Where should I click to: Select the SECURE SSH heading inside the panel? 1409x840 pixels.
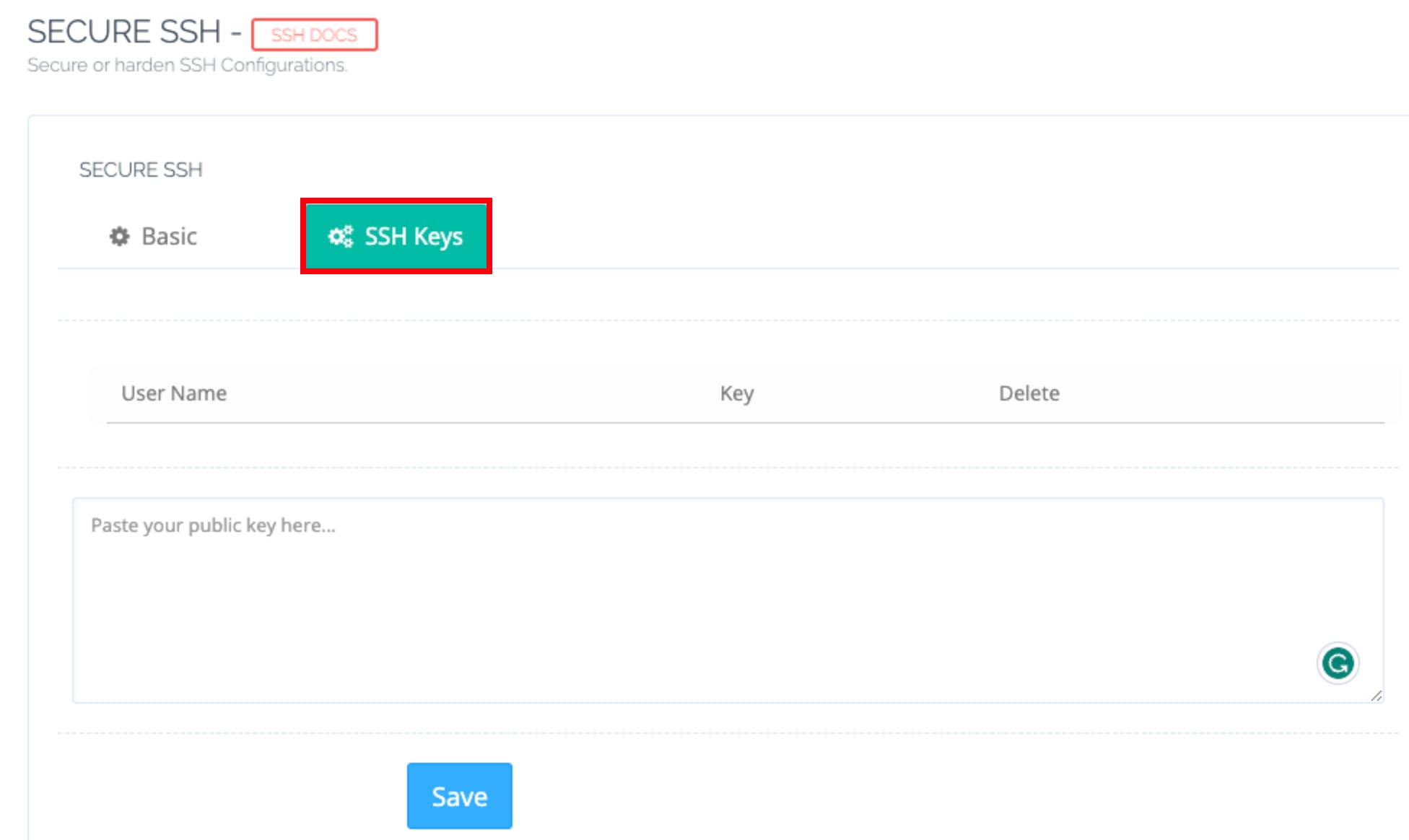coord(141,170)
